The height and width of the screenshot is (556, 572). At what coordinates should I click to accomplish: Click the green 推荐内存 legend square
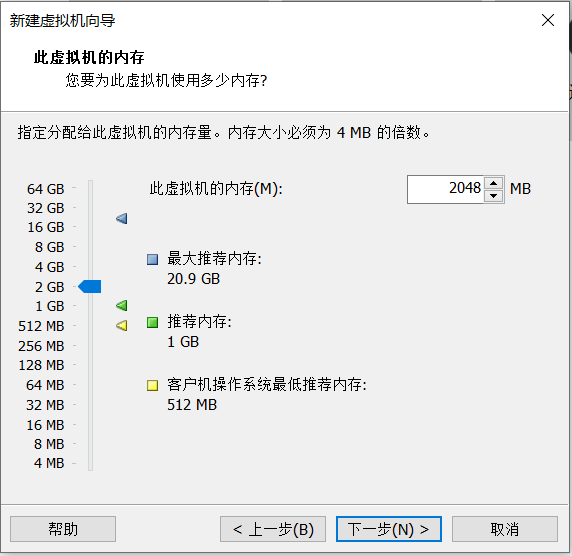152,323
